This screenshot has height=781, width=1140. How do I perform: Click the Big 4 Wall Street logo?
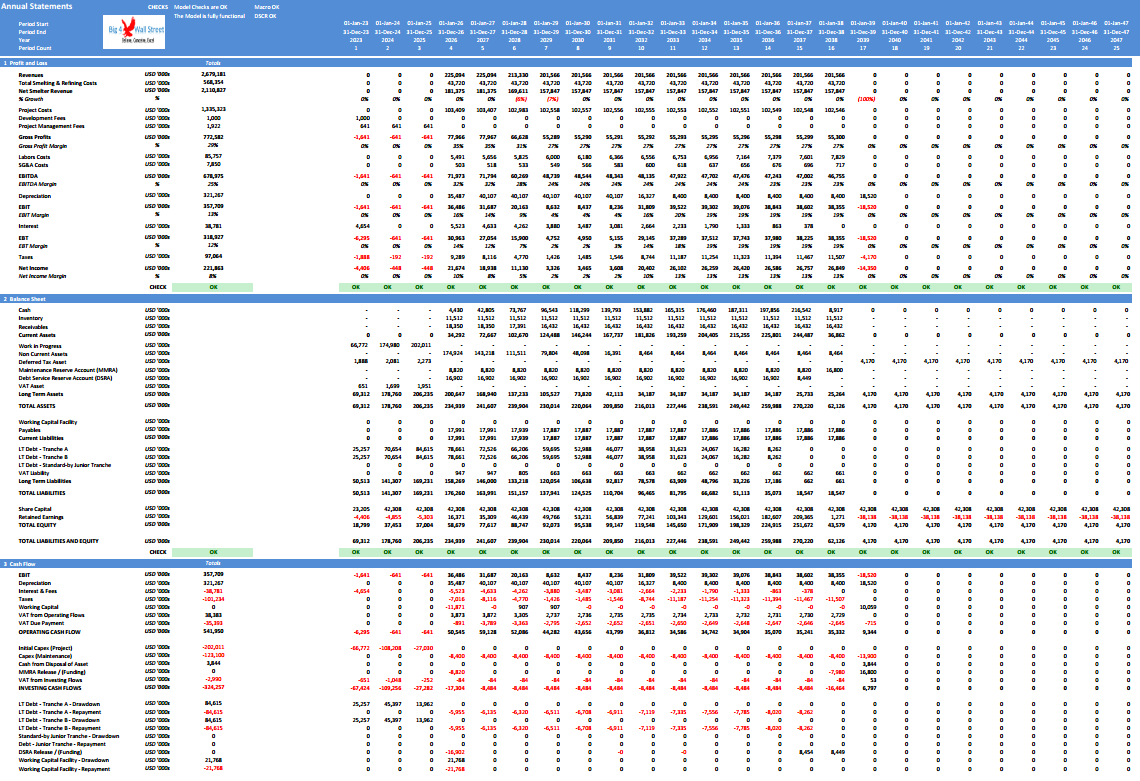134,32
